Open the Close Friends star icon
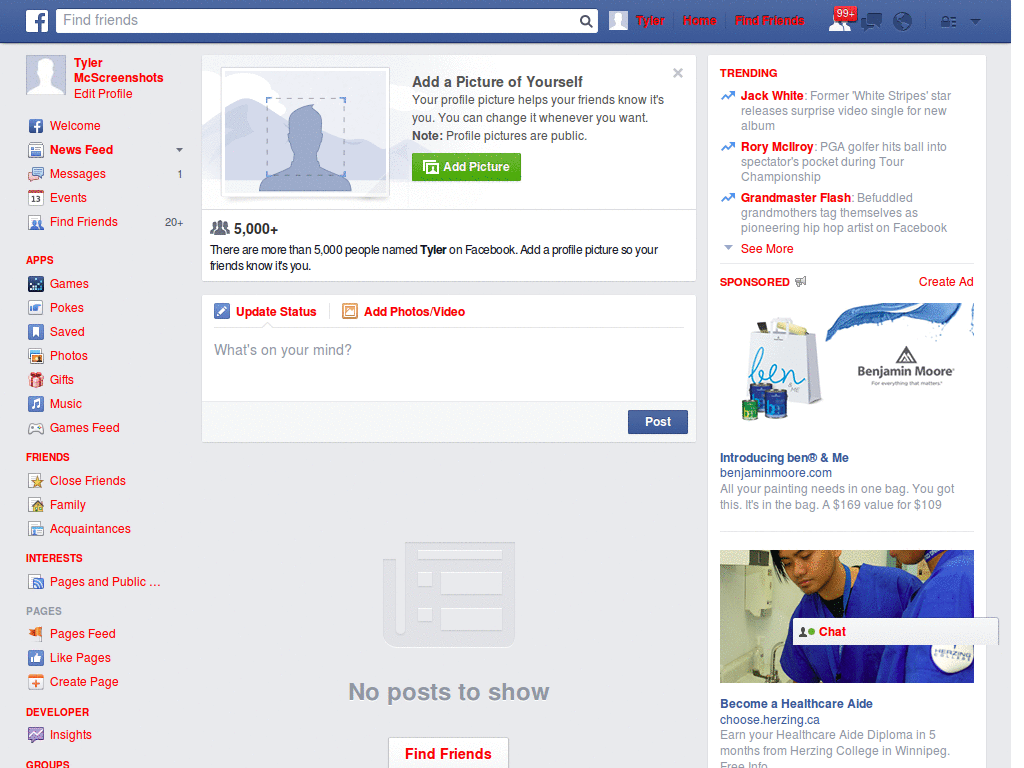The image size is (1024, 768). click(36, 481)
